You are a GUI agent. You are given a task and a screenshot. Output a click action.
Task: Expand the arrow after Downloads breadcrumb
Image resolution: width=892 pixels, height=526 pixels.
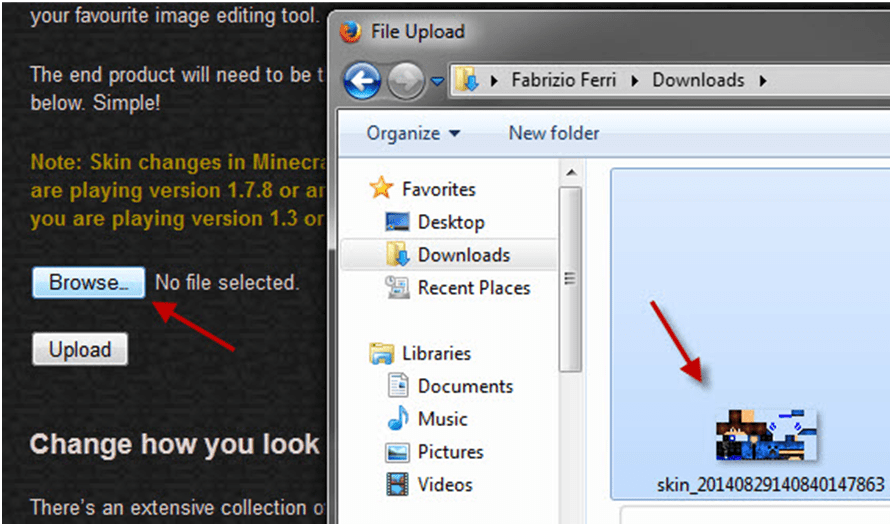coord(763,81)
